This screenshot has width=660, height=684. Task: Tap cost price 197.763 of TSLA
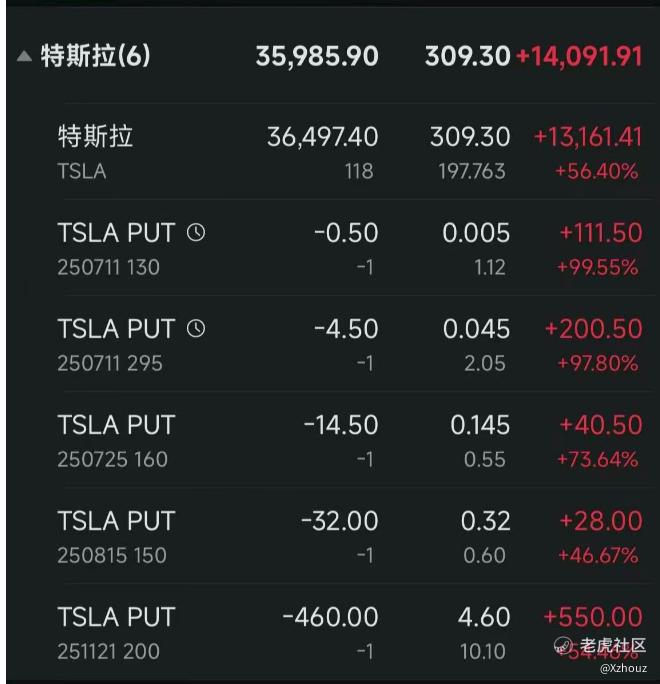point(472,171)
